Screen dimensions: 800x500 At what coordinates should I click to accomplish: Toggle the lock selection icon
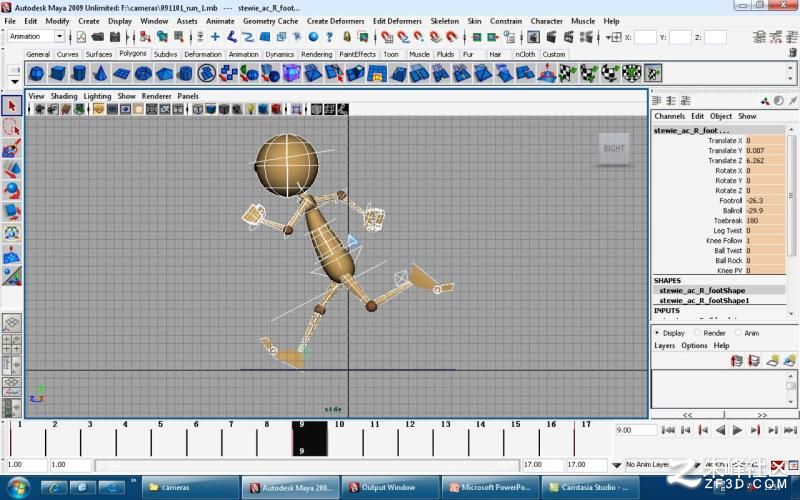tap(347, 37)
